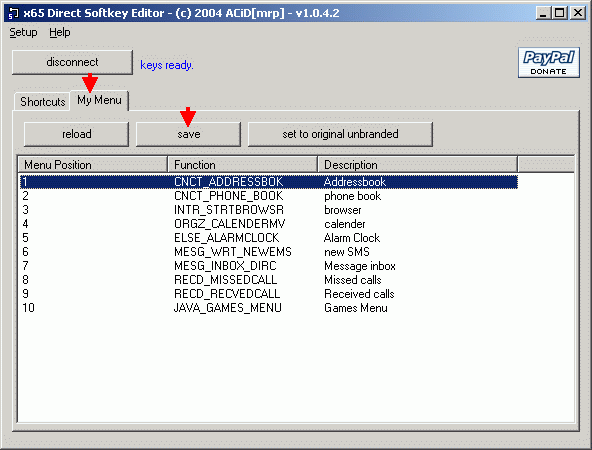Select the MESG_INBOX_DIRC Message inbox row

coord(269,266)
